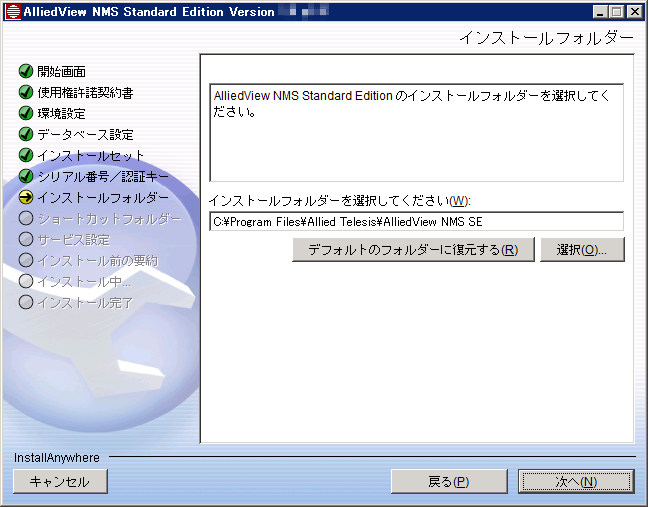Click the description text area about install folder
Screen dimensions: 648x507
tap(417, 133)
